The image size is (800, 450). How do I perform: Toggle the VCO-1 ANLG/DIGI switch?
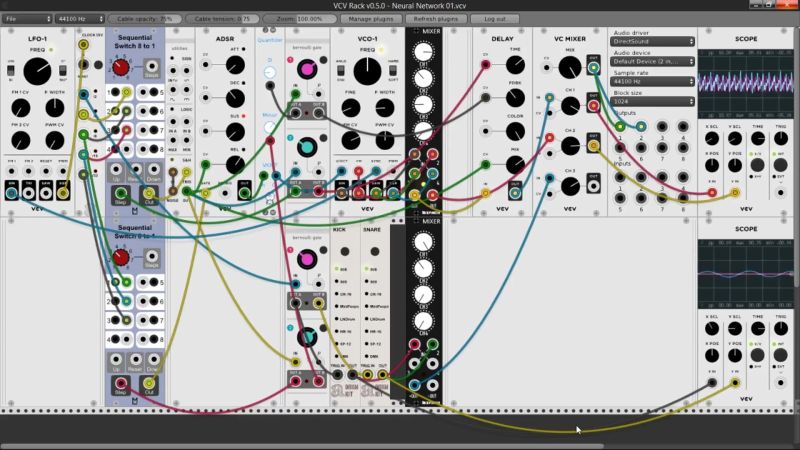click(341, 70)
